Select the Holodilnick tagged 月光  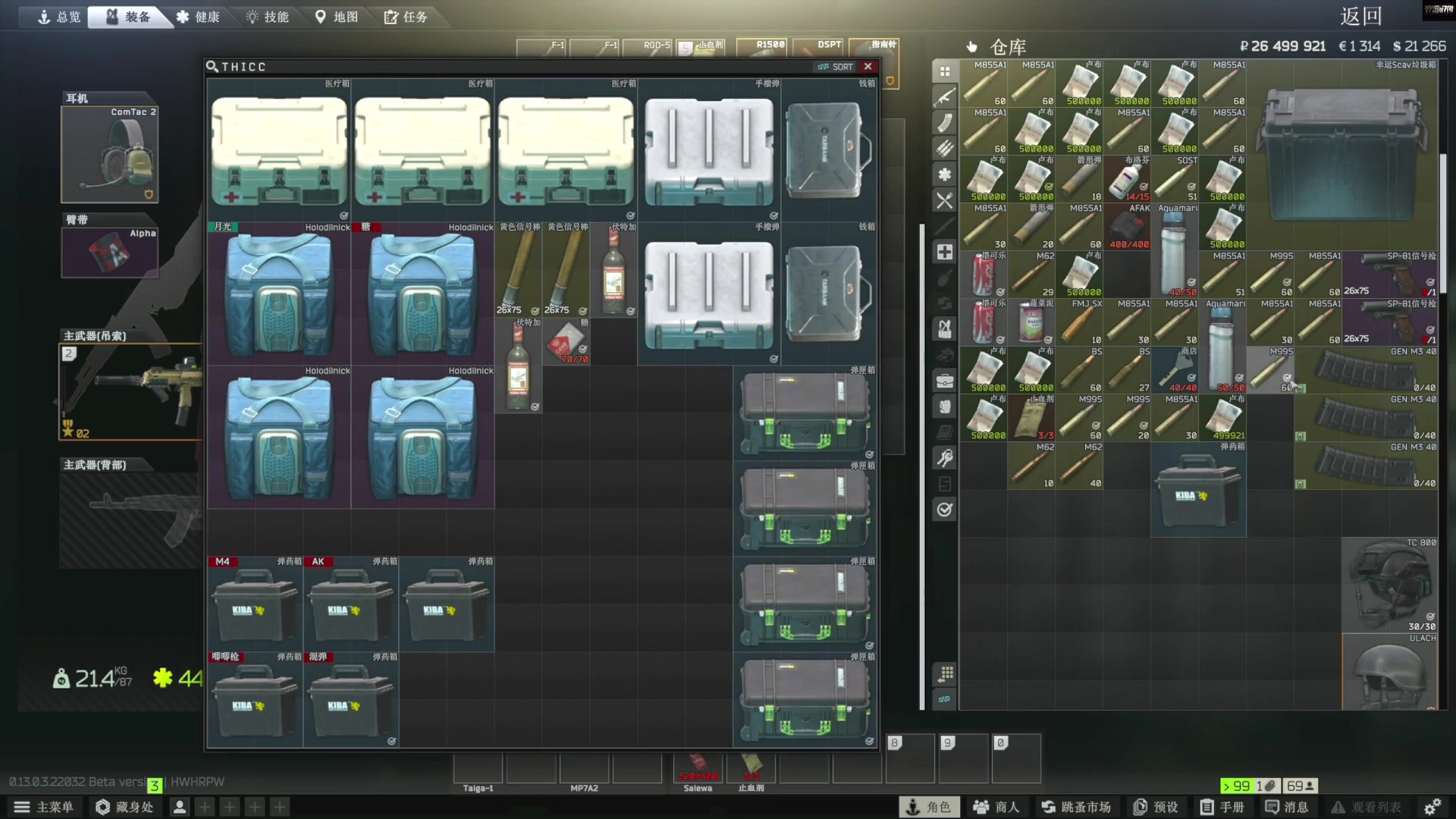point(279,293)
